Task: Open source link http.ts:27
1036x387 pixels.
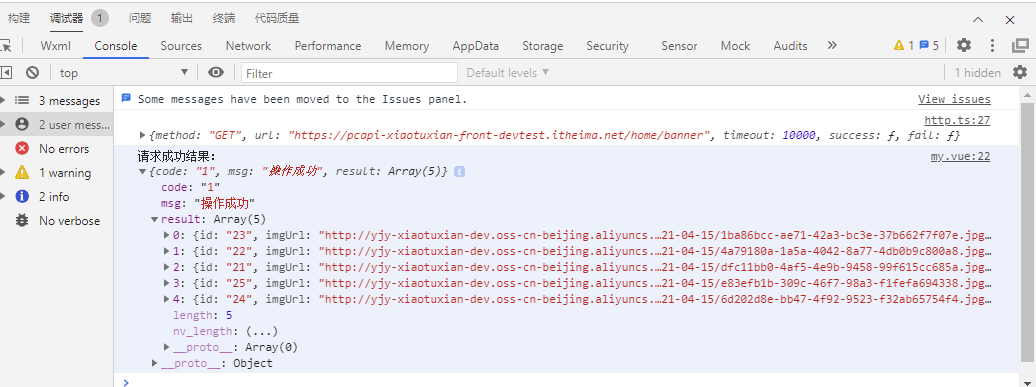Action: (957, 120)
